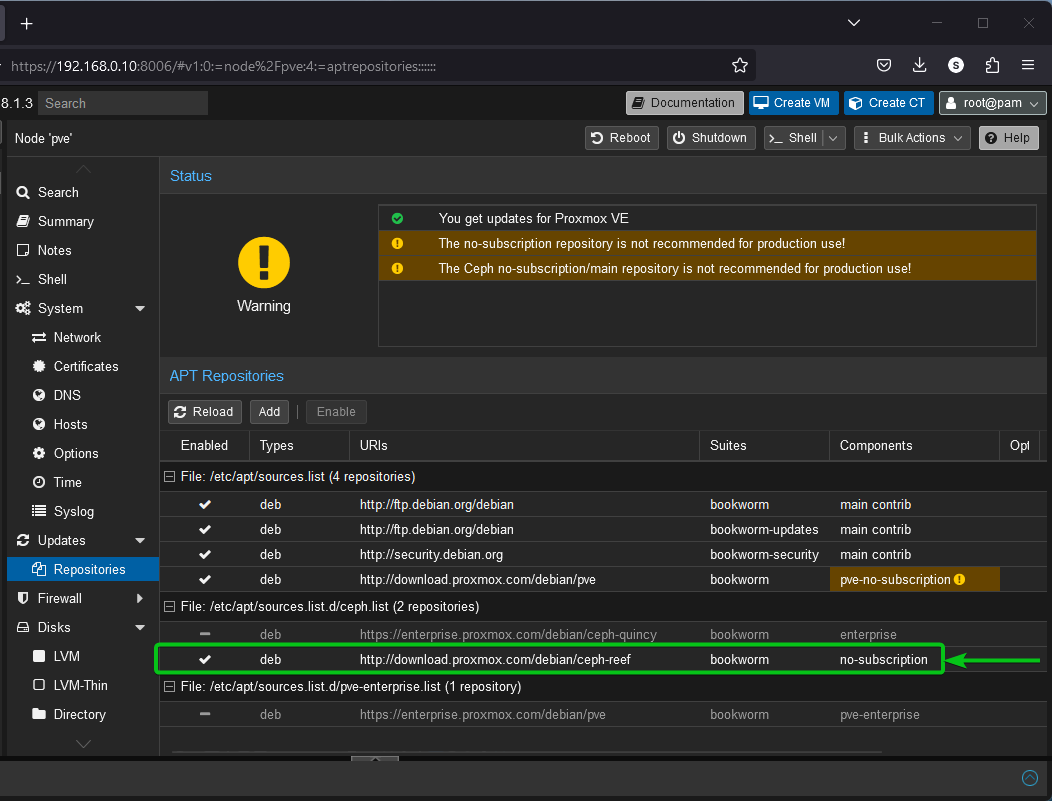Click the S account icon in toolbar
This screenshot has width=1052, height=801.
pyautogui.click(x=955, y=65)
